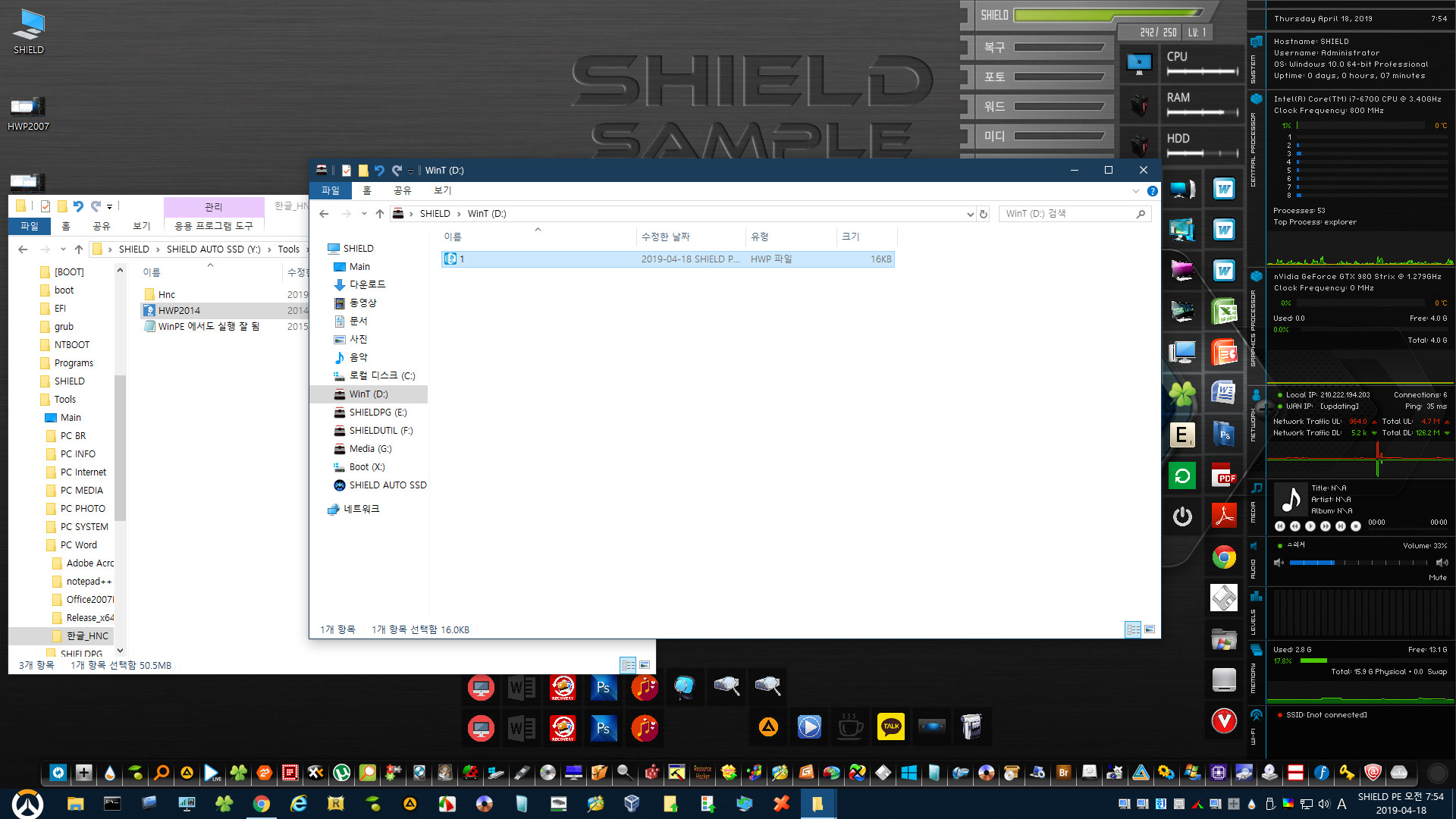The width and height of the screenshot is (1456, 819).
Task: Open VirtualBox cube icon on taskbar
Action: pyautogui.click(x=632, y=804)
